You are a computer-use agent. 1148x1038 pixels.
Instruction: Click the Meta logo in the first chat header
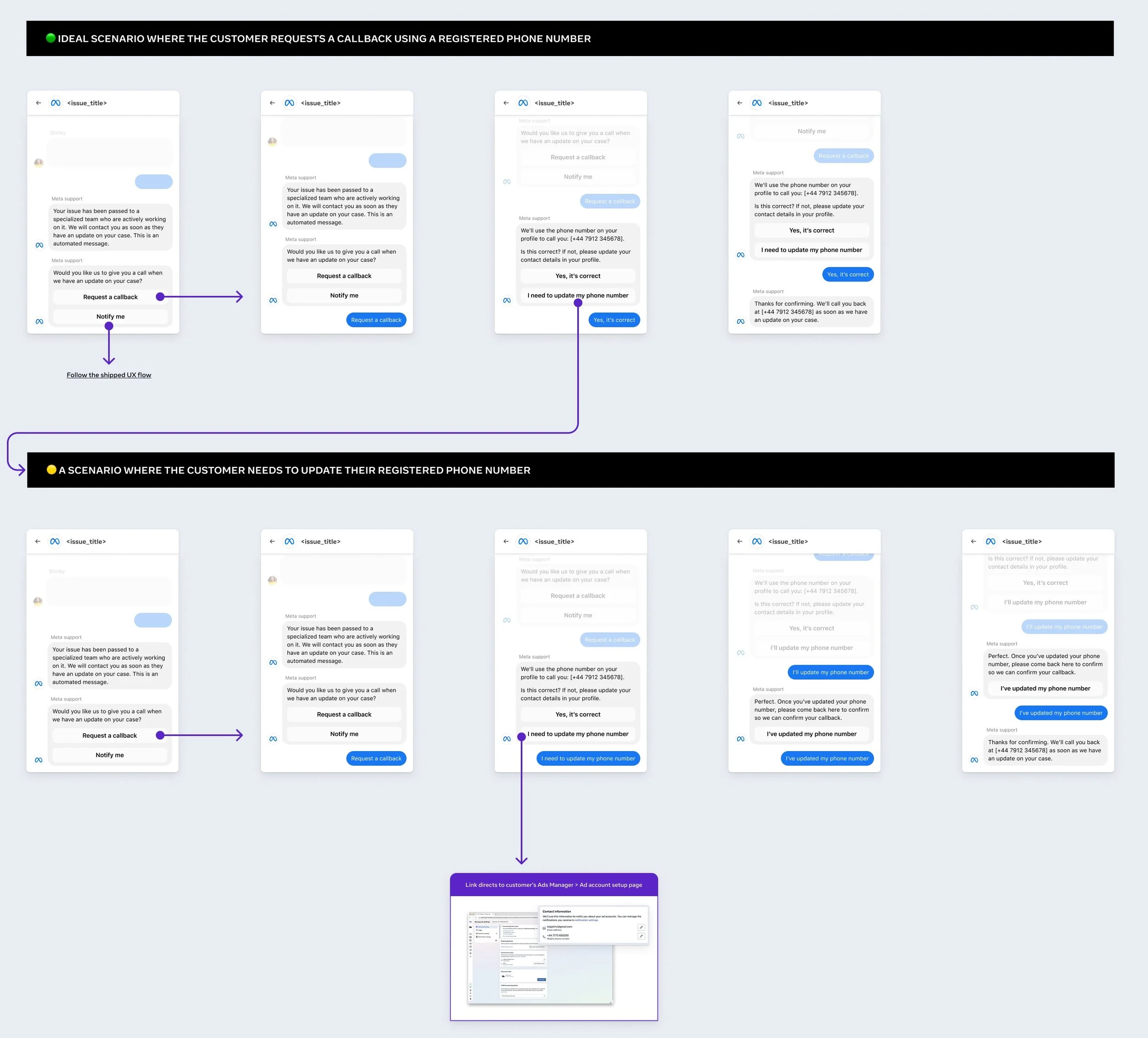click(56, 103)
